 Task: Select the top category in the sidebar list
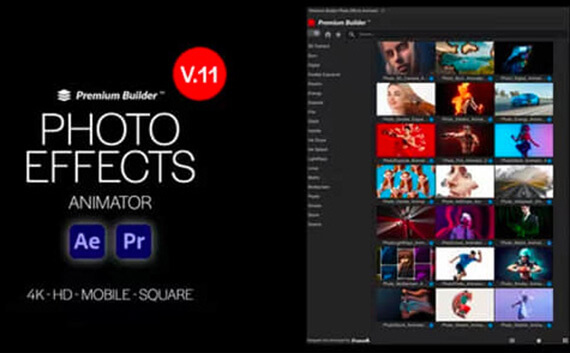319,46
